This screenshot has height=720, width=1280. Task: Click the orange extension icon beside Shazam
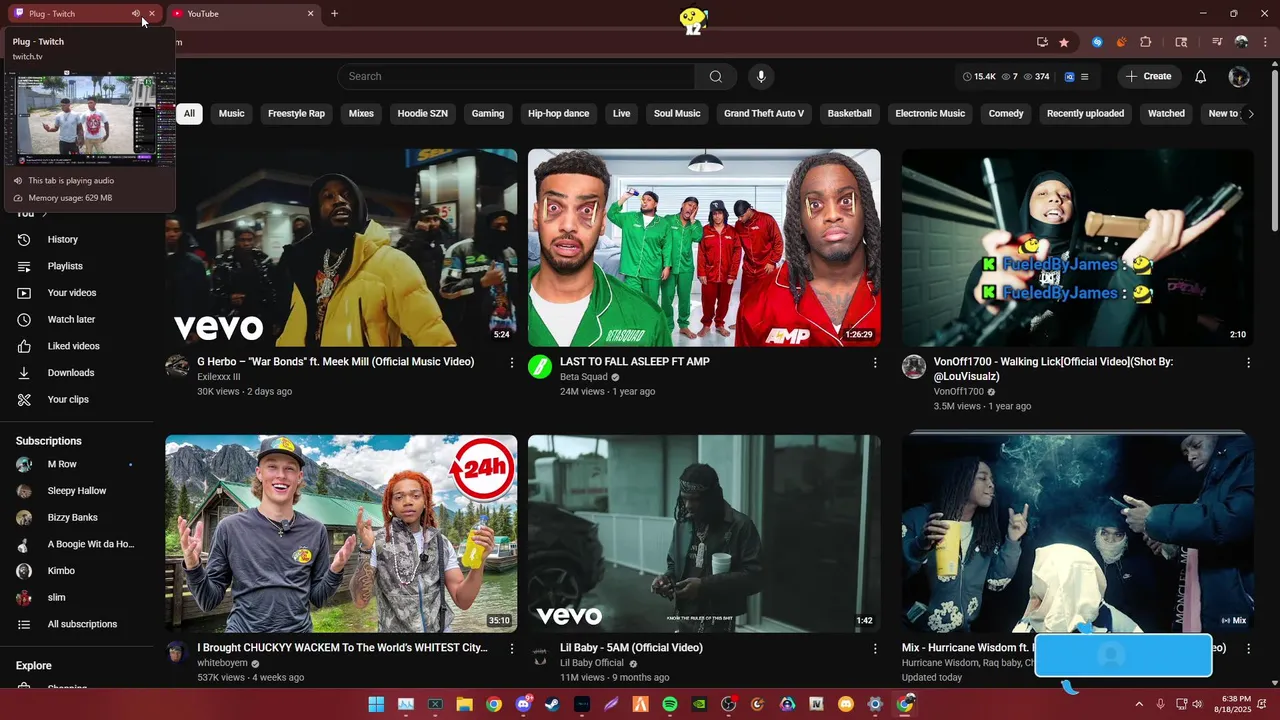[1121, 42]
